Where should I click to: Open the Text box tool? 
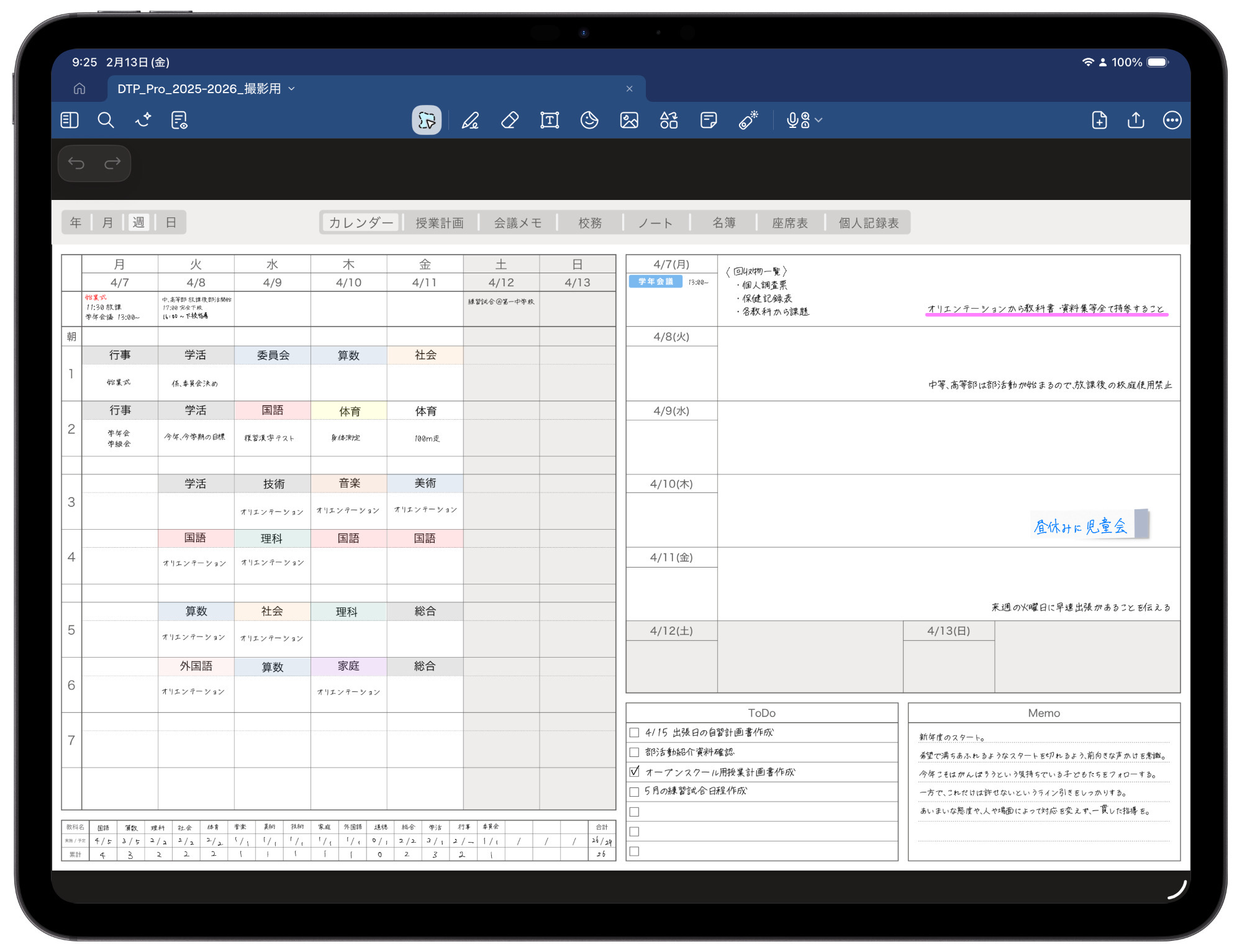[x=550, y=120]
